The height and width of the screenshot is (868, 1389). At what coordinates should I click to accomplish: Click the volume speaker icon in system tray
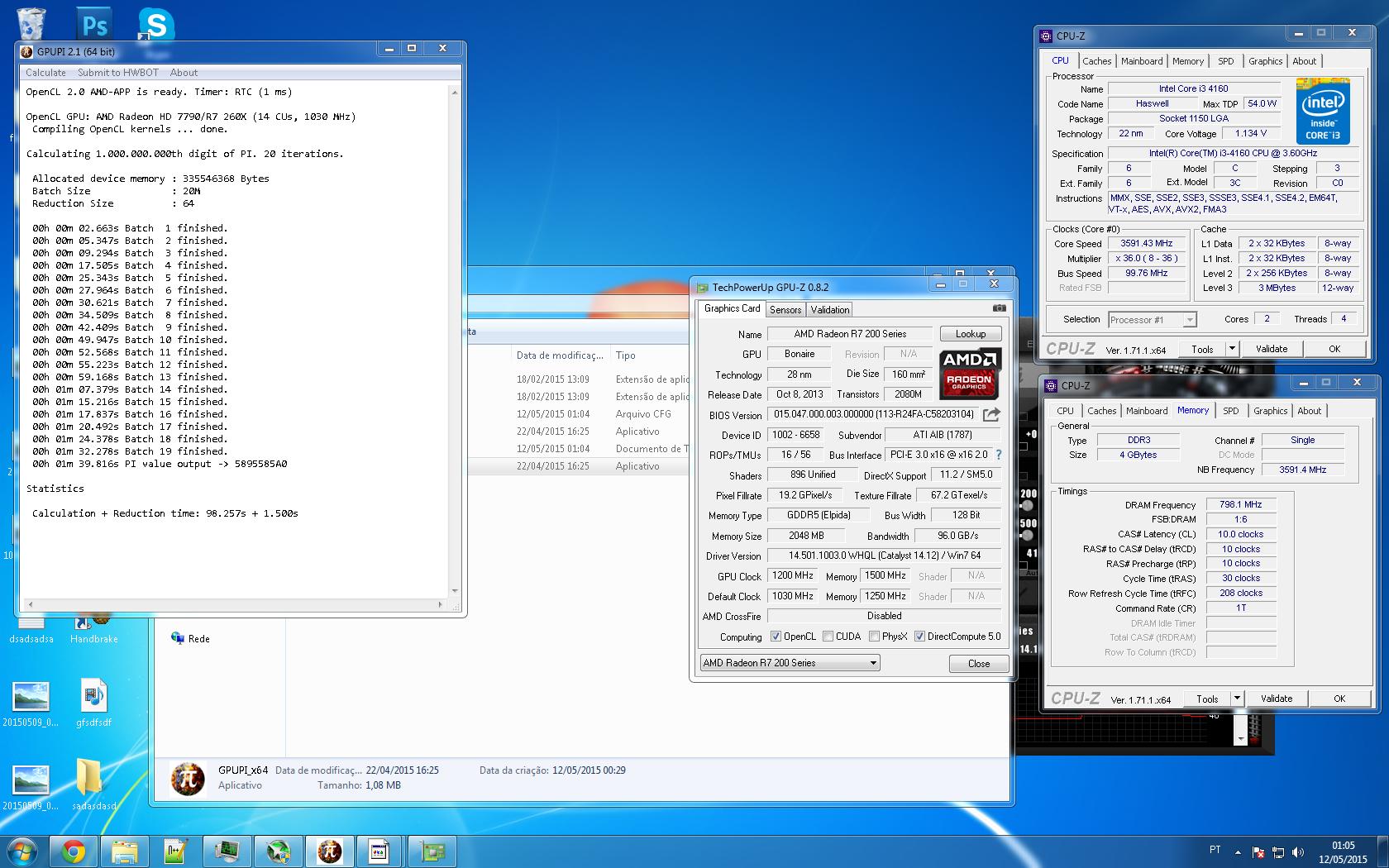click(x=1298, y=851)
